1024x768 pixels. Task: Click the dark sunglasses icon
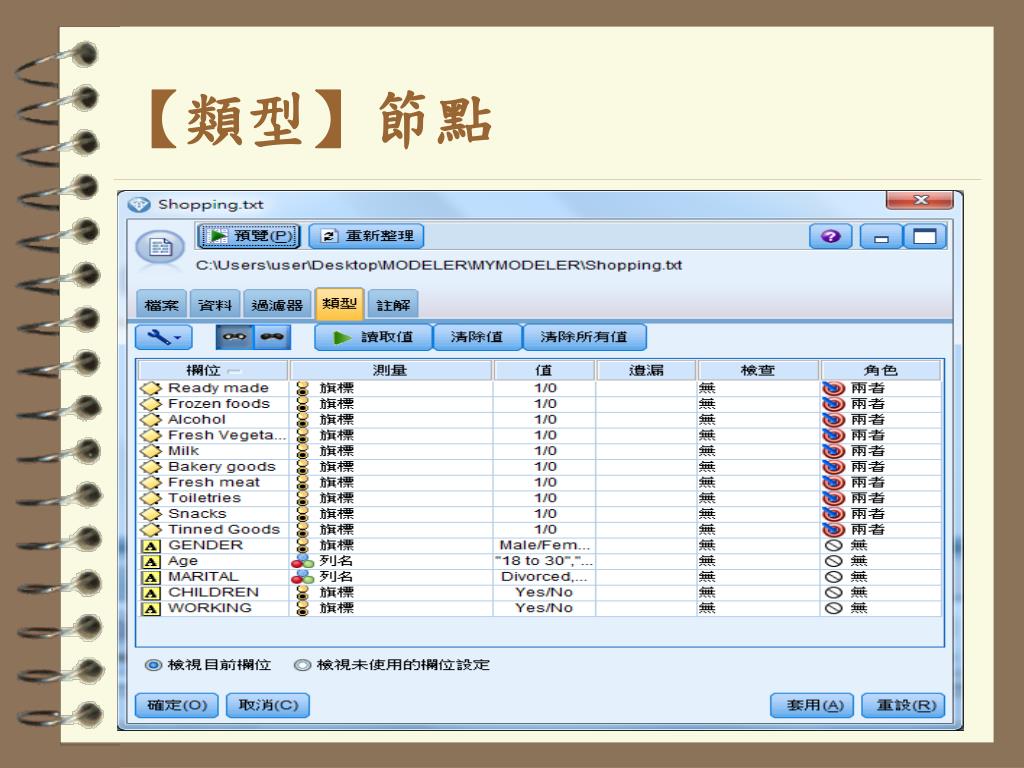click(270, 337)
